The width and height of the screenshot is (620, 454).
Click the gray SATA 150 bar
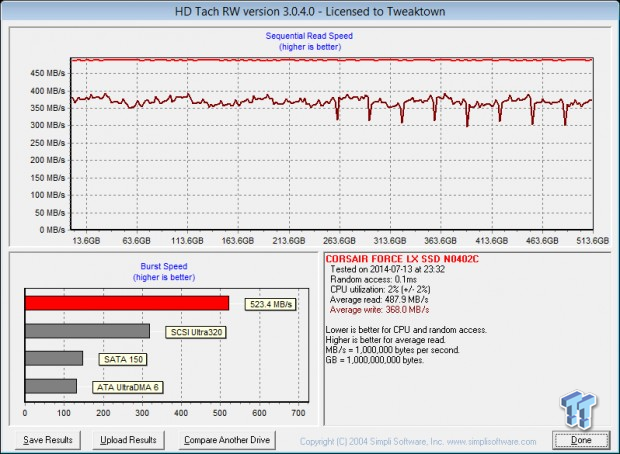54,358
